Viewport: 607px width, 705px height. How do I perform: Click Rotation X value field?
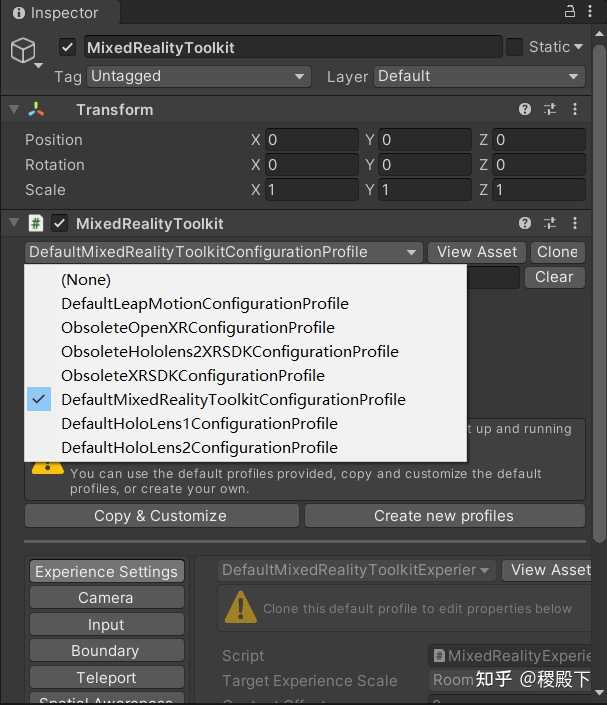point(312,165)
